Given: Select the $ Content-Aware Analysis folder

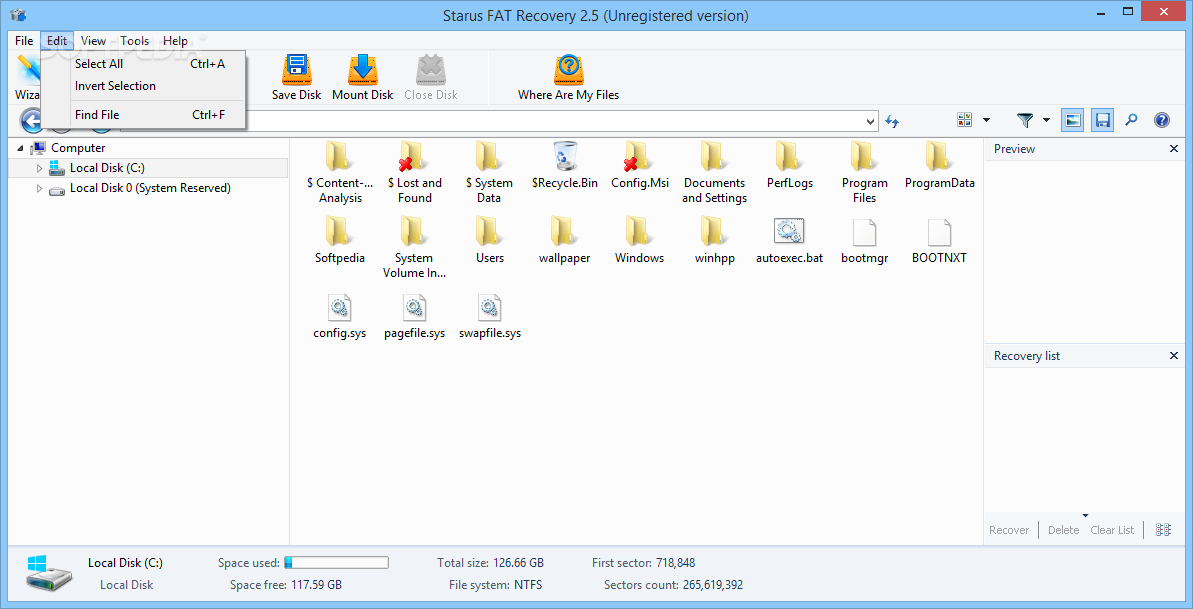Looking at the screenshot, I should point(340,173).
